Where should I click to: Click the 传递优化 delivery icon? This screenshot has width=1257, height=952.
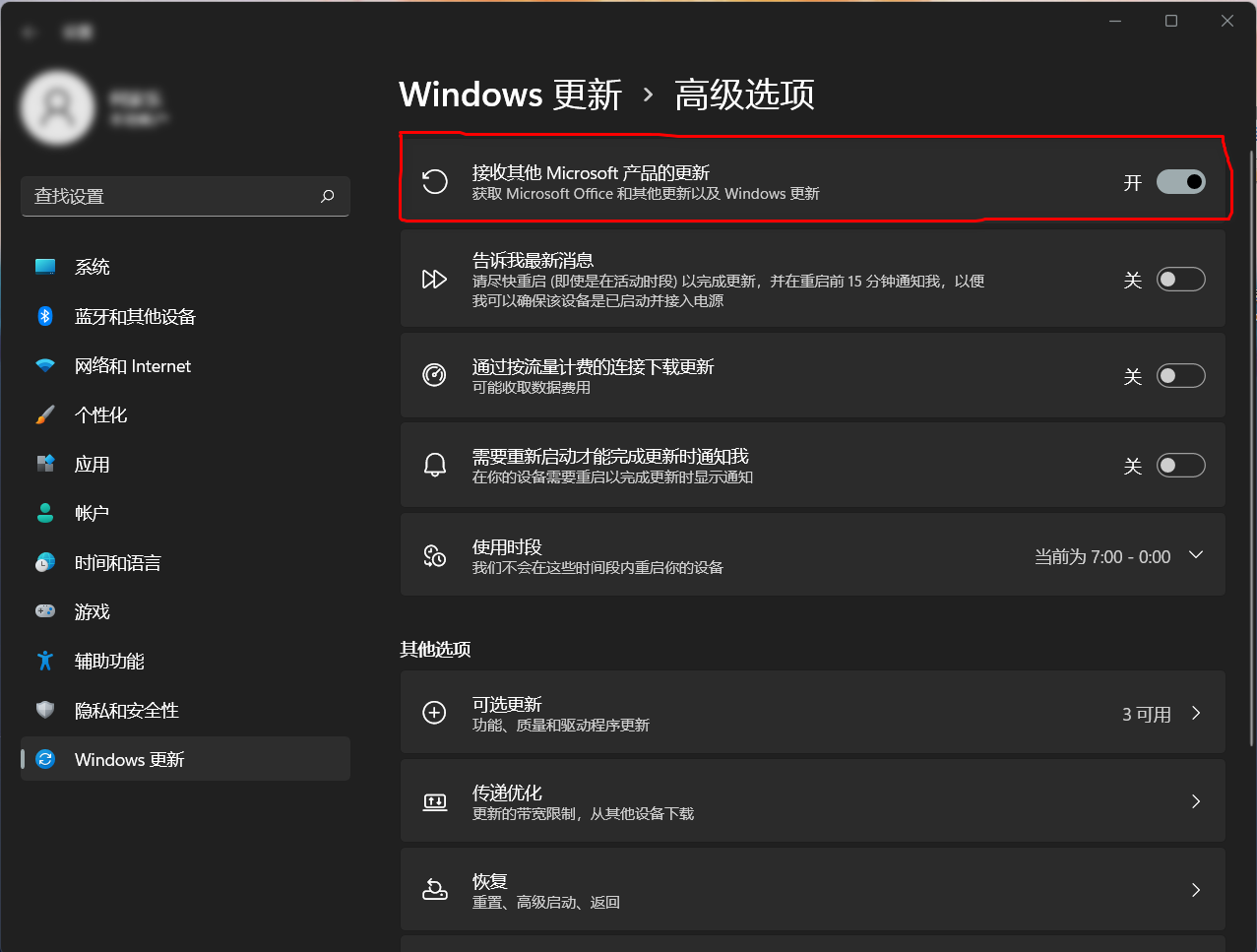click(435, 801)
